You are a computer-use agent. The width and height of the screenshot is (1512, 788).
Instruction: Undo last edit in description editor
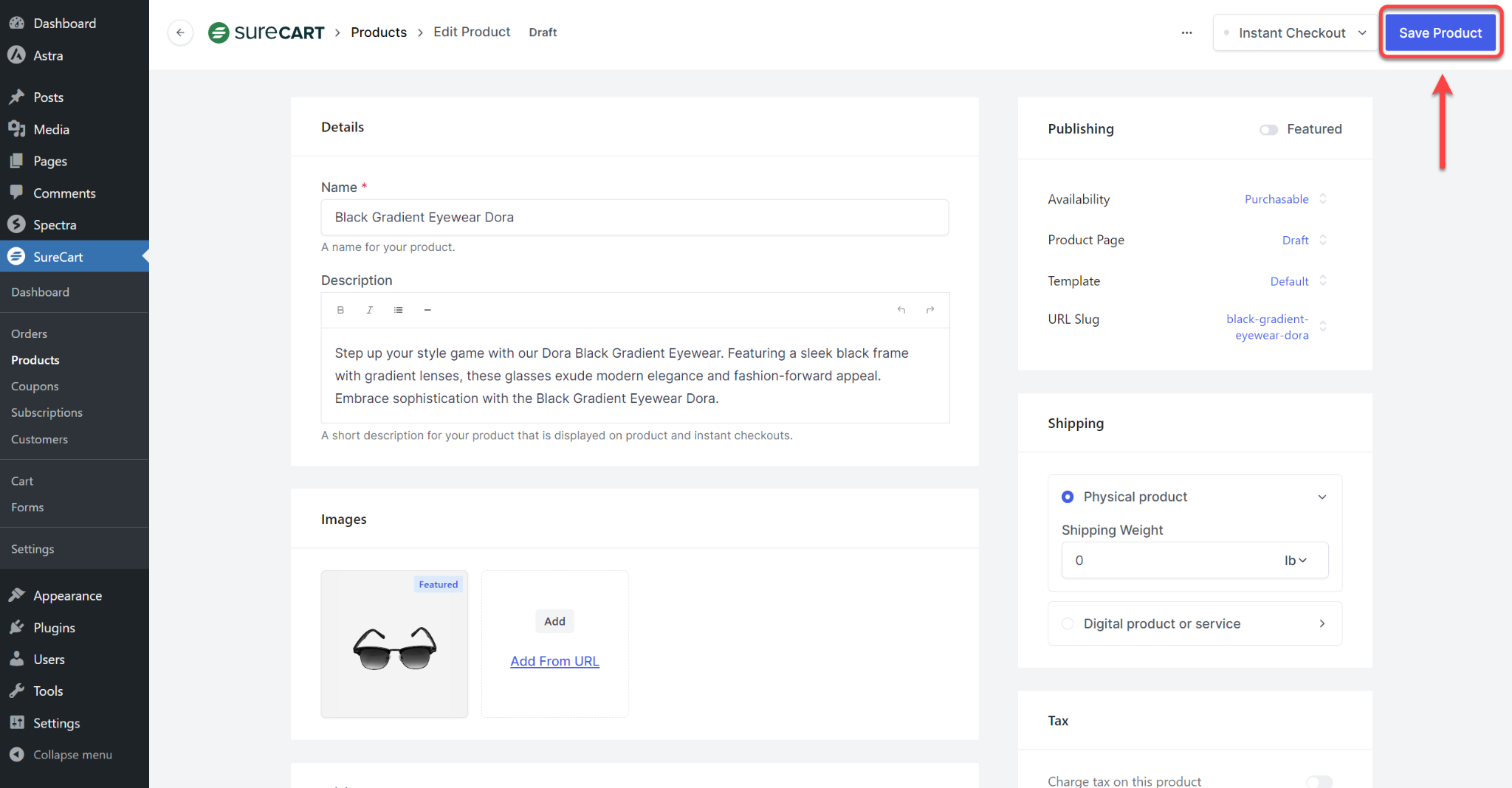[x=901, y=310]
